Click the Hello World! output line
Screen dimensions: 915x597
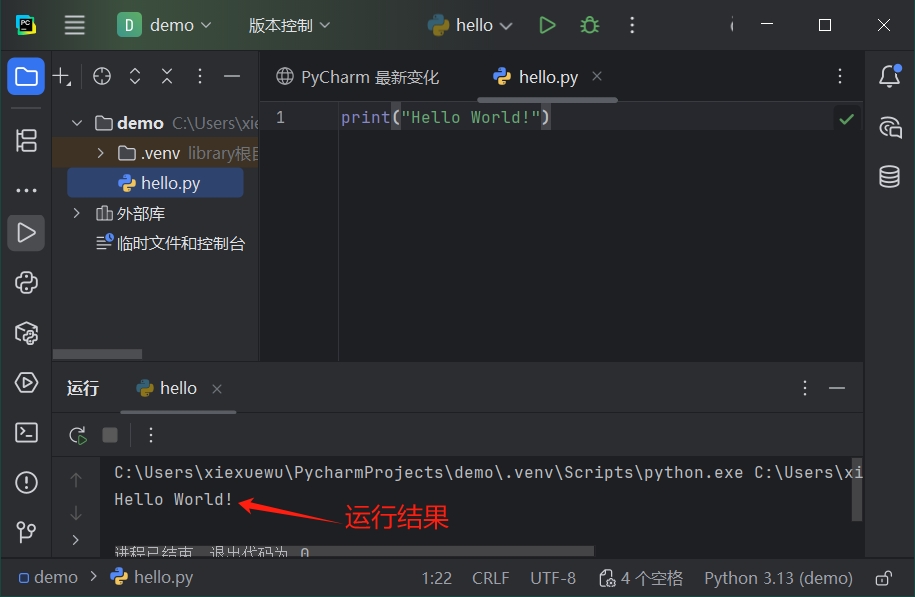coord(173,500)
